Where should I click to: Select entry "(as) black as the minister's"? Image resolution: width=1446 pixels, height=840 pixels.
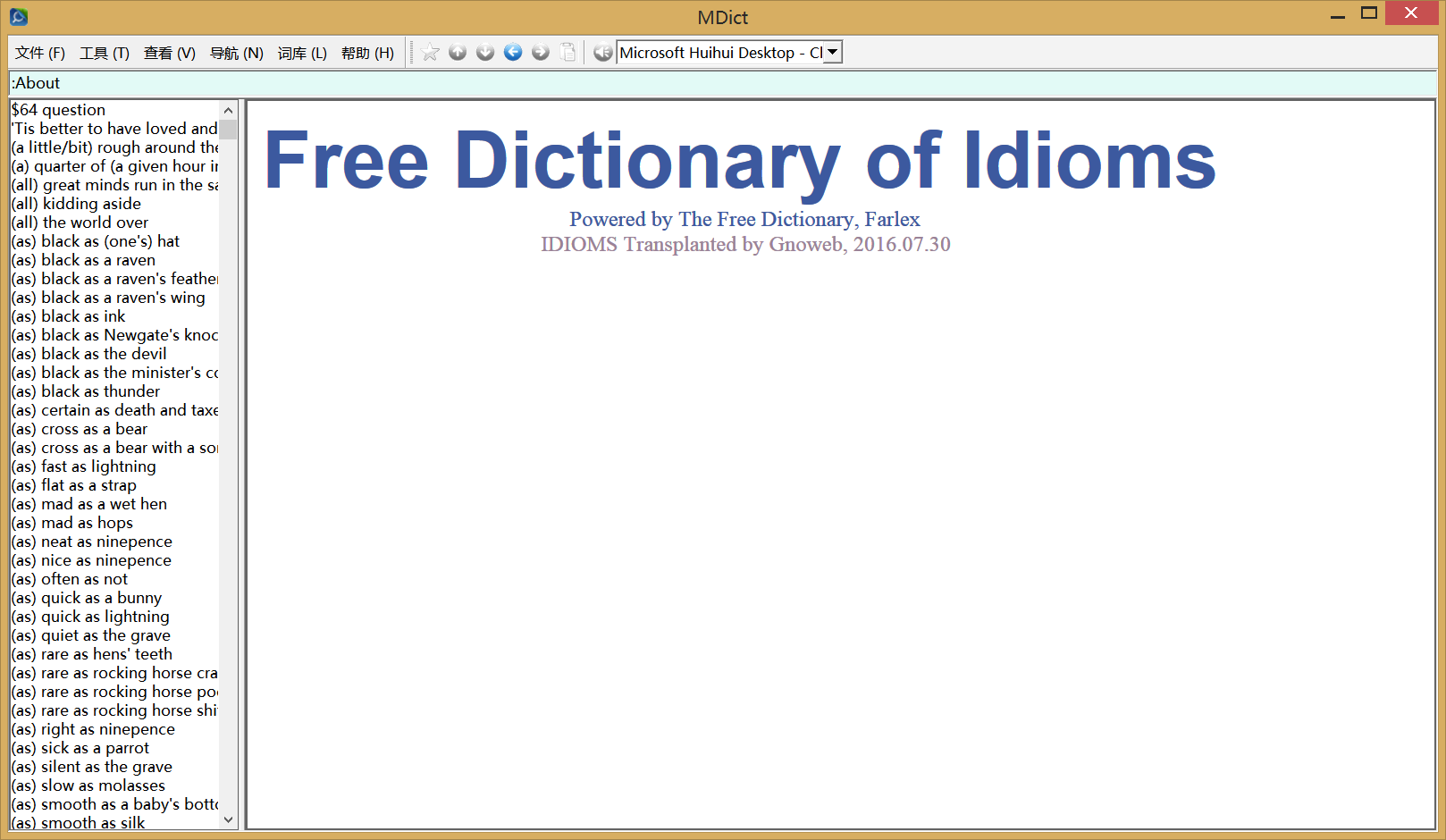coord(114,373)
